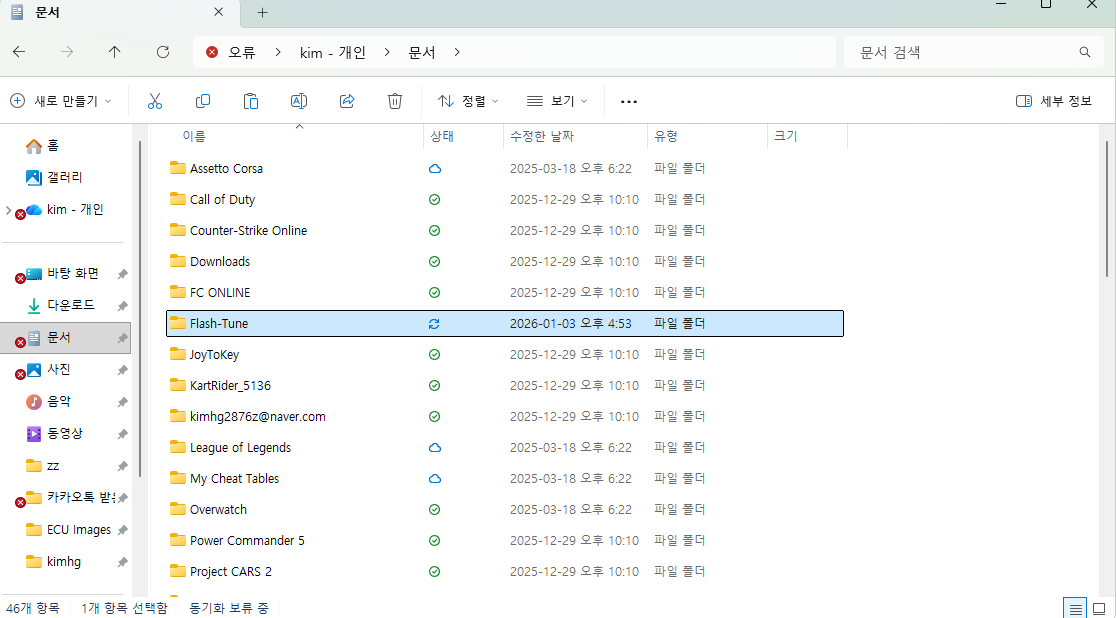Expand the kim - 개인 tree node
Image resolution: width=1116 pixels, height=618 pixels.
coord(9,210)
